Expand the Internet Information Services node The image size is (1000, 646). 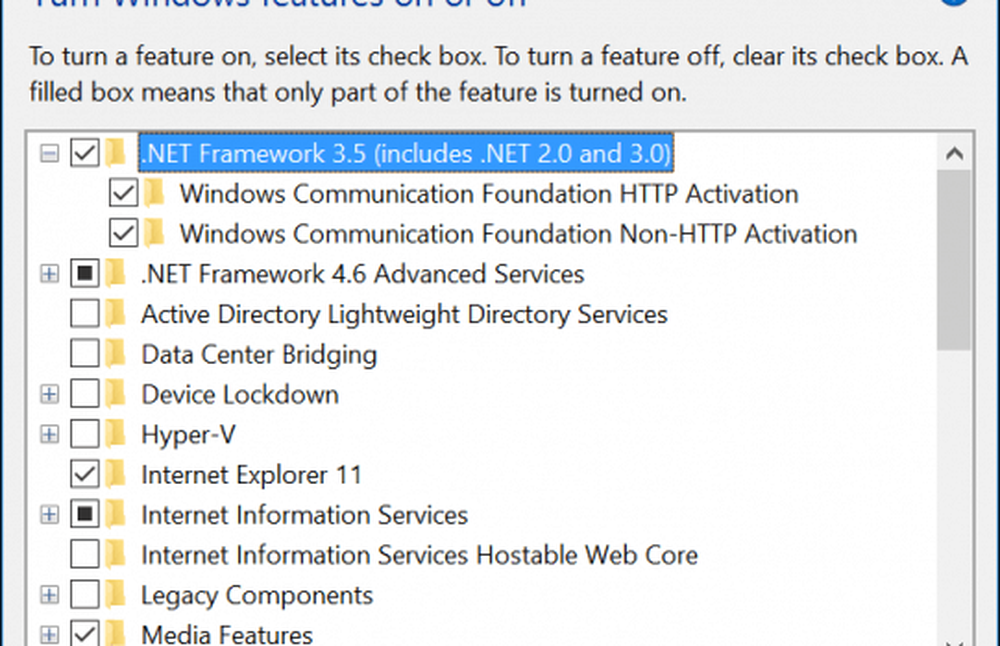coord(49,515)
